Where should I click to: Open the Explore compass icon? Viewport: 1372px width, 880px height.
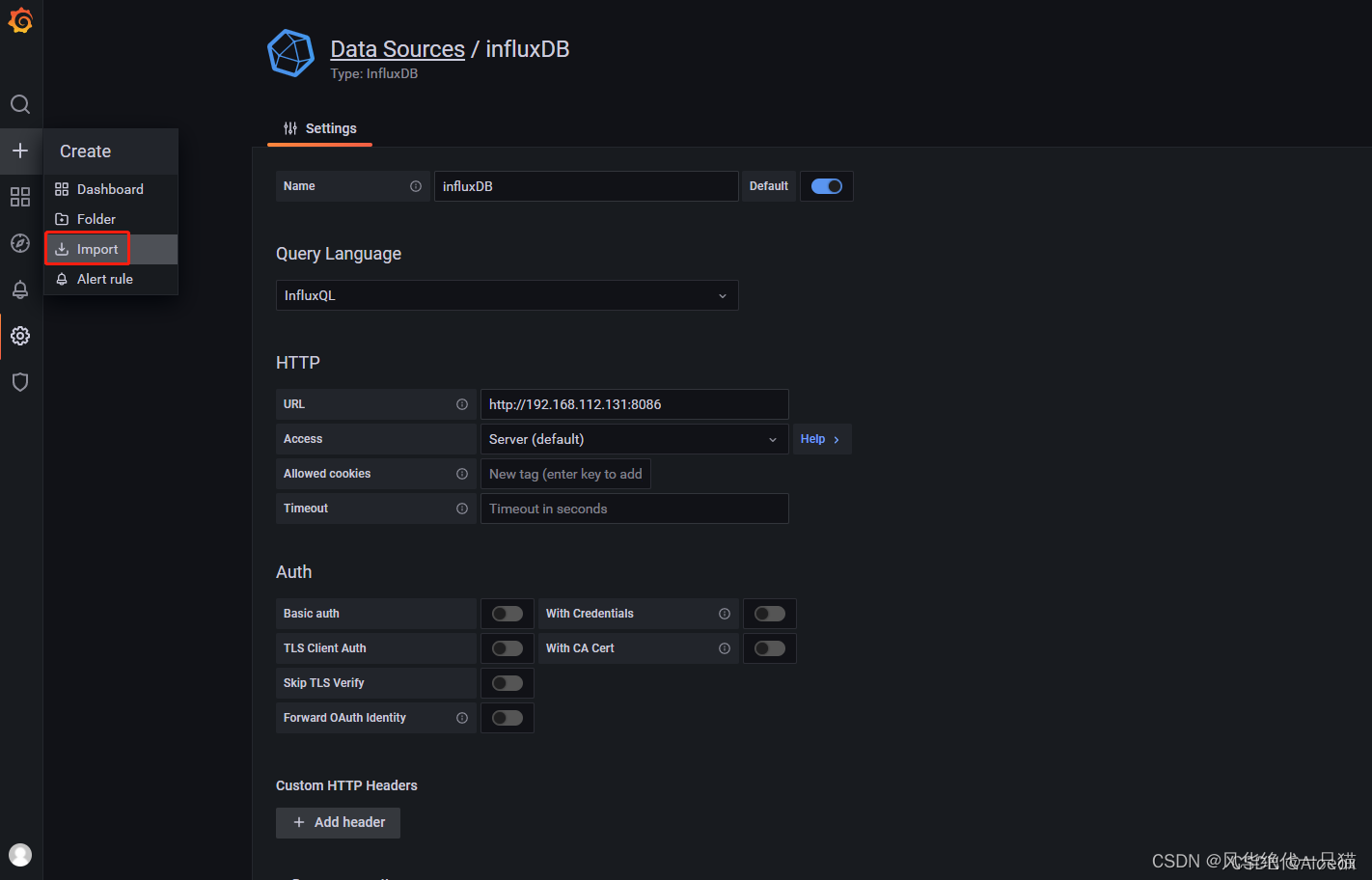pos(20,243)
